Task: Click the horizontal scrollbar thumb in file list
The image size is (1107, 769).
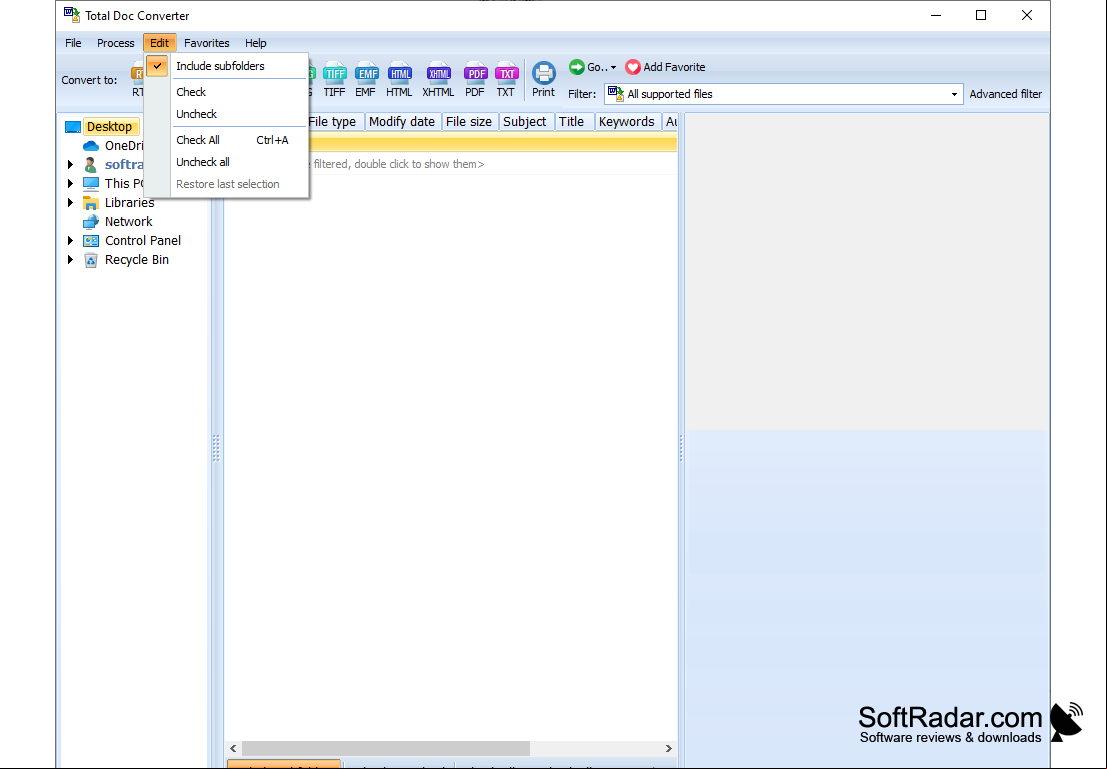Action: 385,748
